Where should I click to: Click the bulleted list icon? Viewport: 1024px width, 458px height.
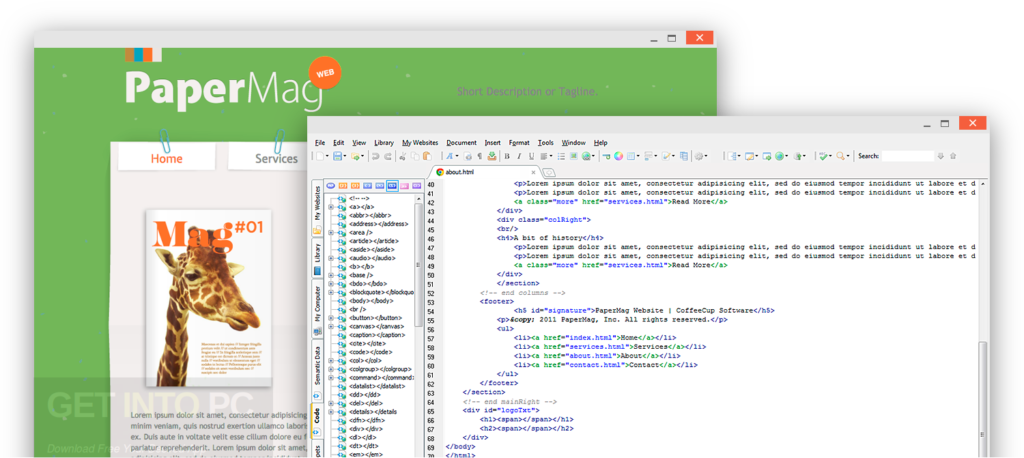tap(560, 156)
